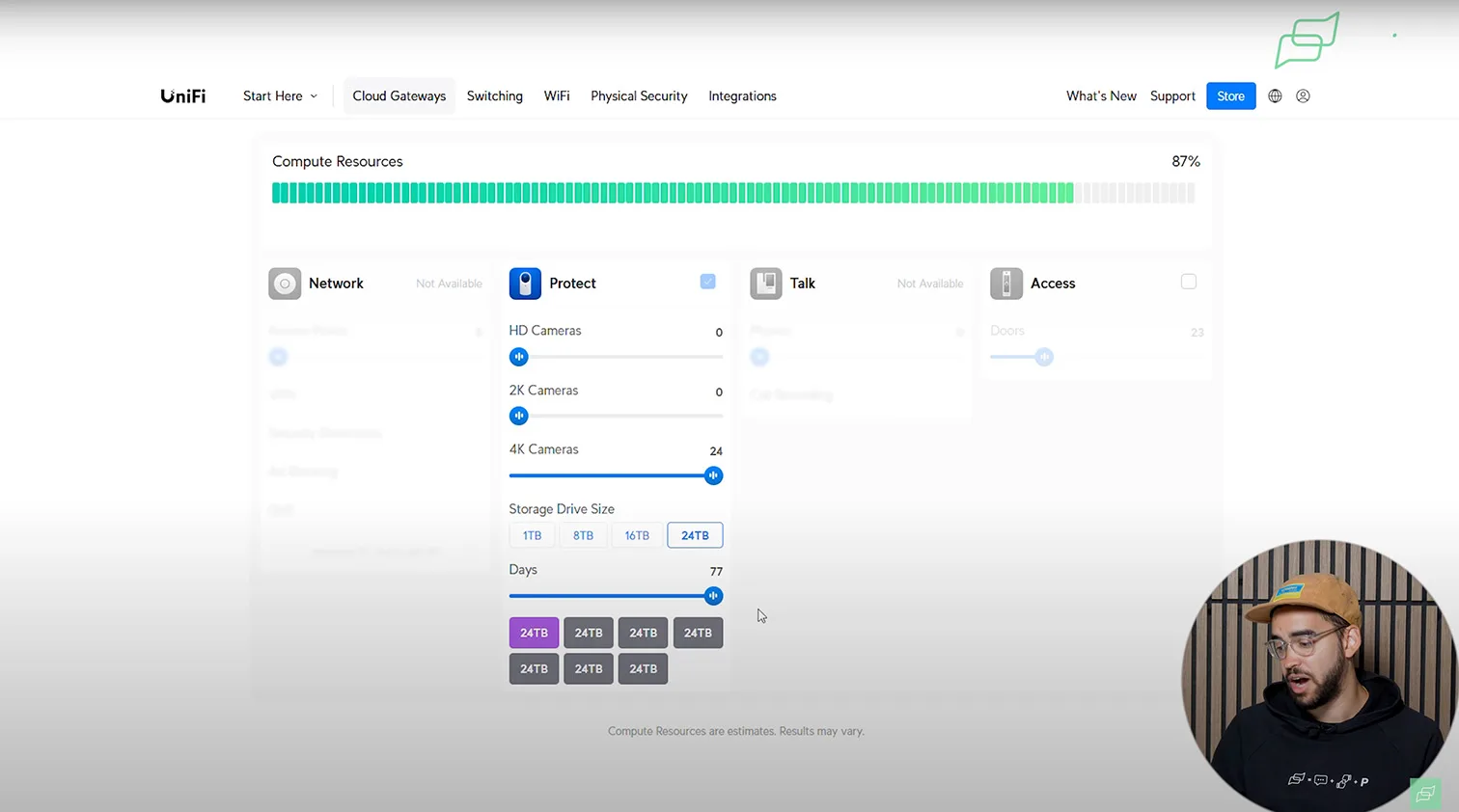The width and height of the screenshot is (1459, 812).
Task: Click the Network application icon
Action: pyautogui.click(x=285, y=284)
